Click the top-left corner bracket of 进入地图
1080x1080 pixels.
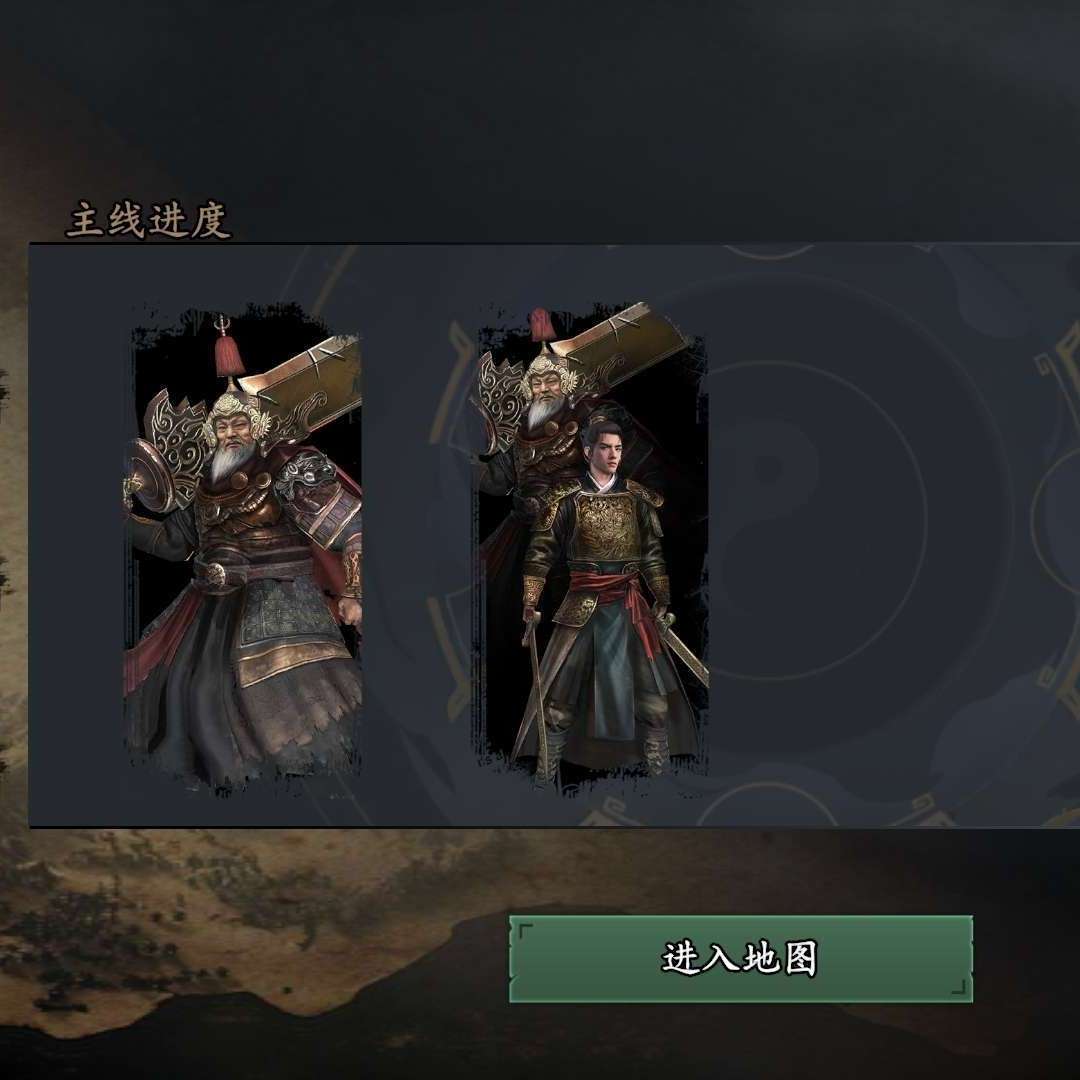point(525,931)
